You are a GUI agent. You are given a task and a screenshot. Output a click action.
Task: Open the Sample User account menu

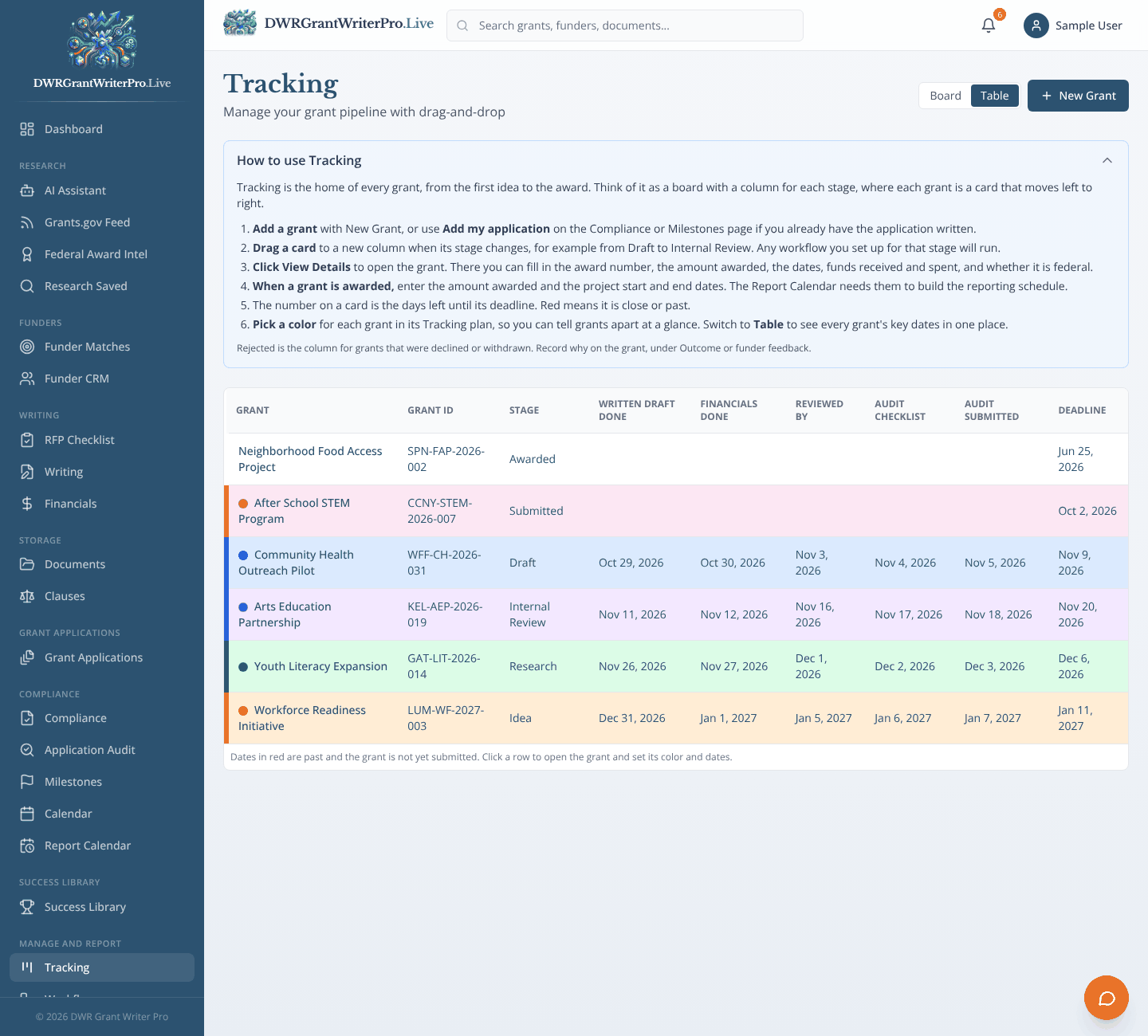(1073, 26)
